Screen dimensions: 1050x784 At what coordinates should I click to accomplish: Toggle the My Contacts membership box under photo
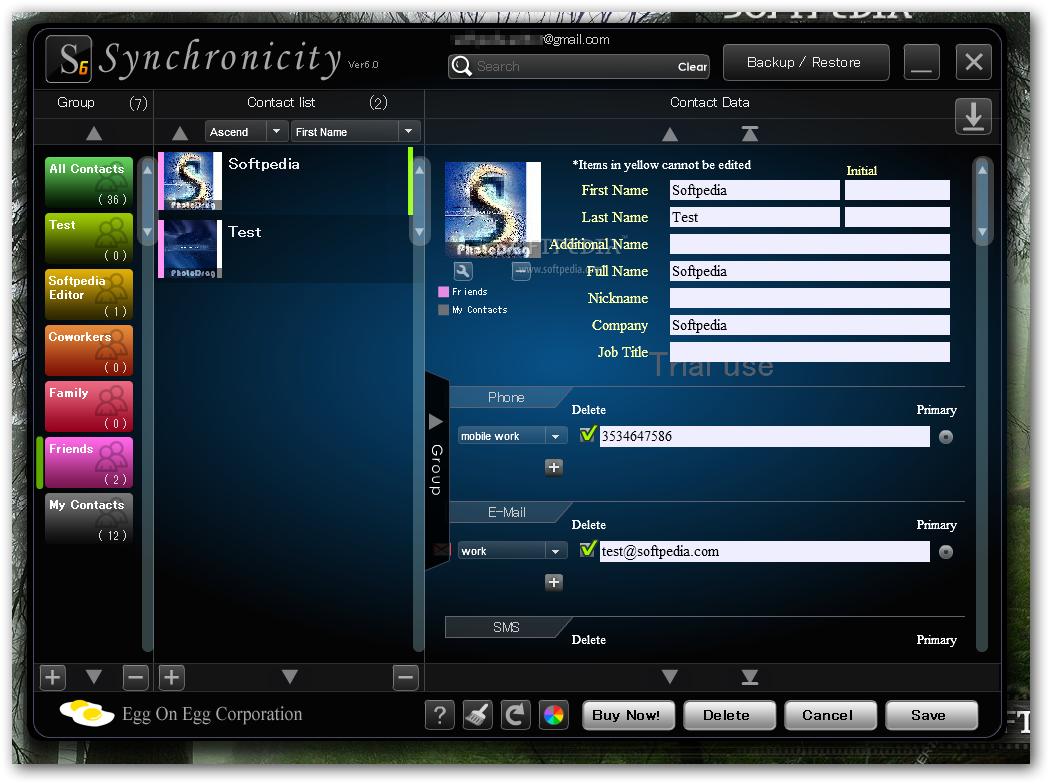pyautogui.click(x=443, y=310)
